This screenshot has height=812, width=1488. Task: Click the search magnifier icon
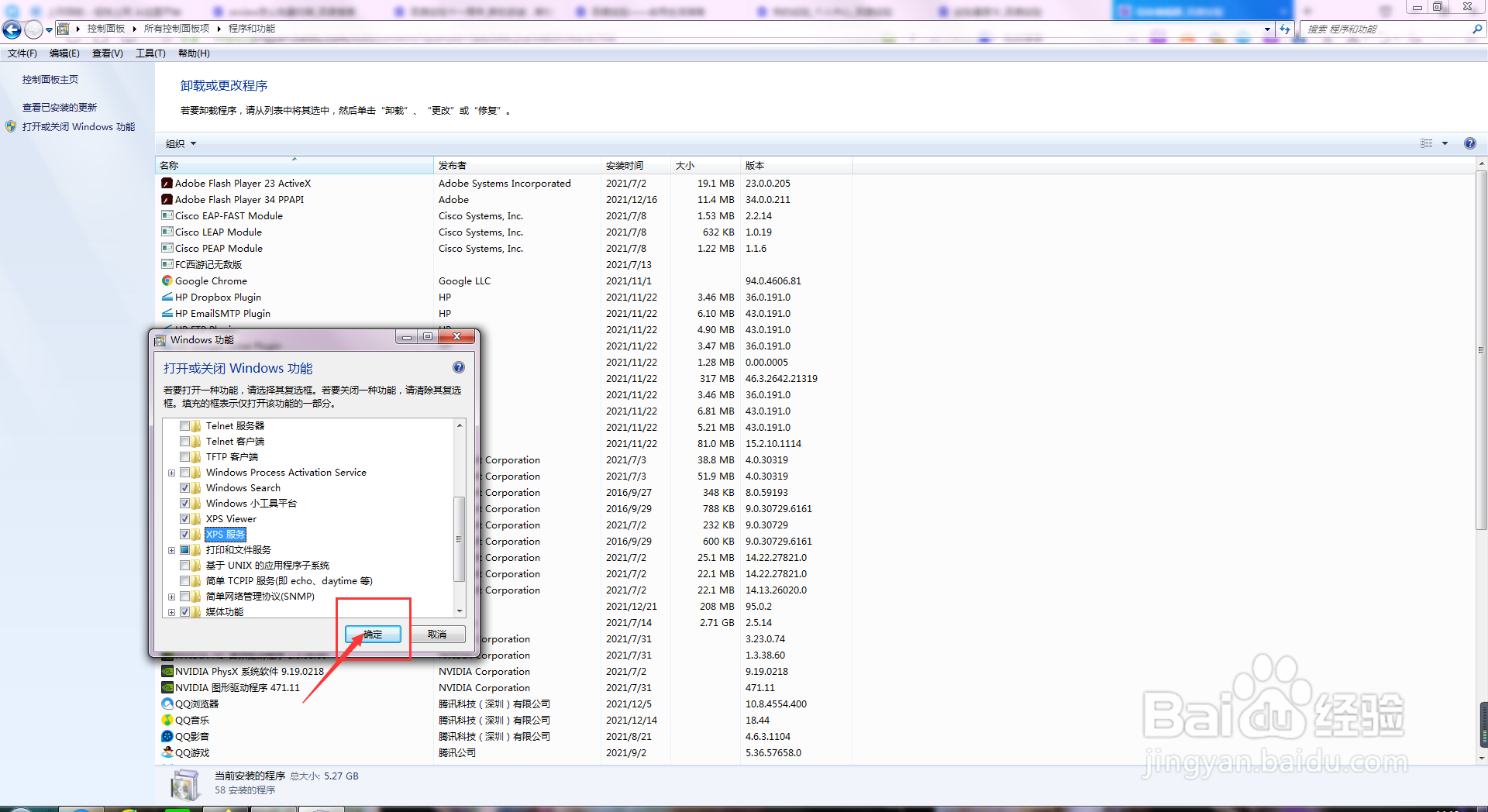[1477, 29]
